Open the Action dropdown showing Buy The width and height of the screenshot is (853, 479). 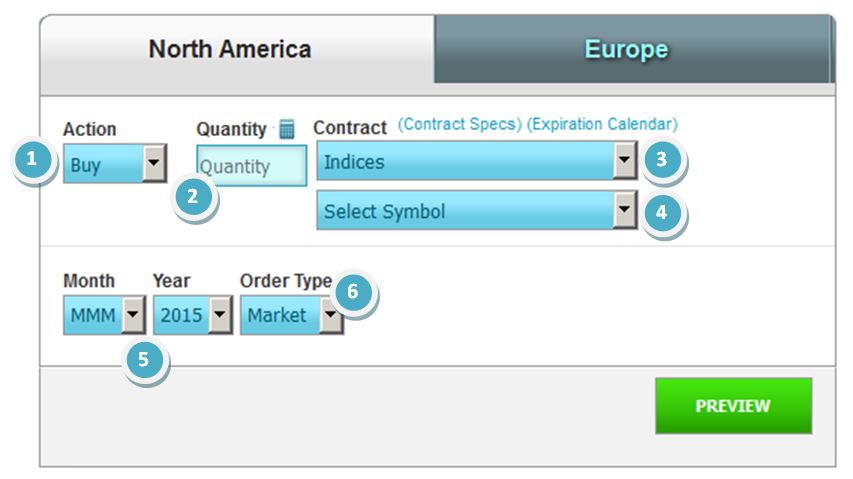point(115,163)
